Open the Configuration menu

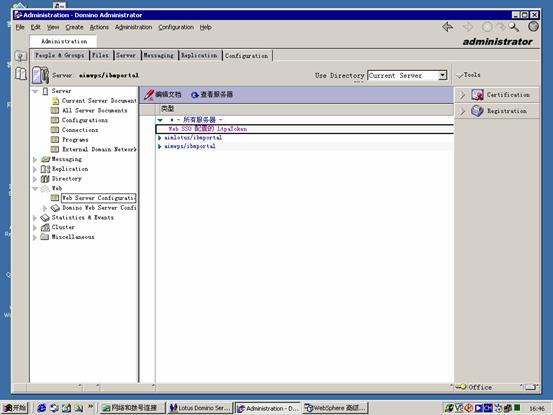point(176,27)
